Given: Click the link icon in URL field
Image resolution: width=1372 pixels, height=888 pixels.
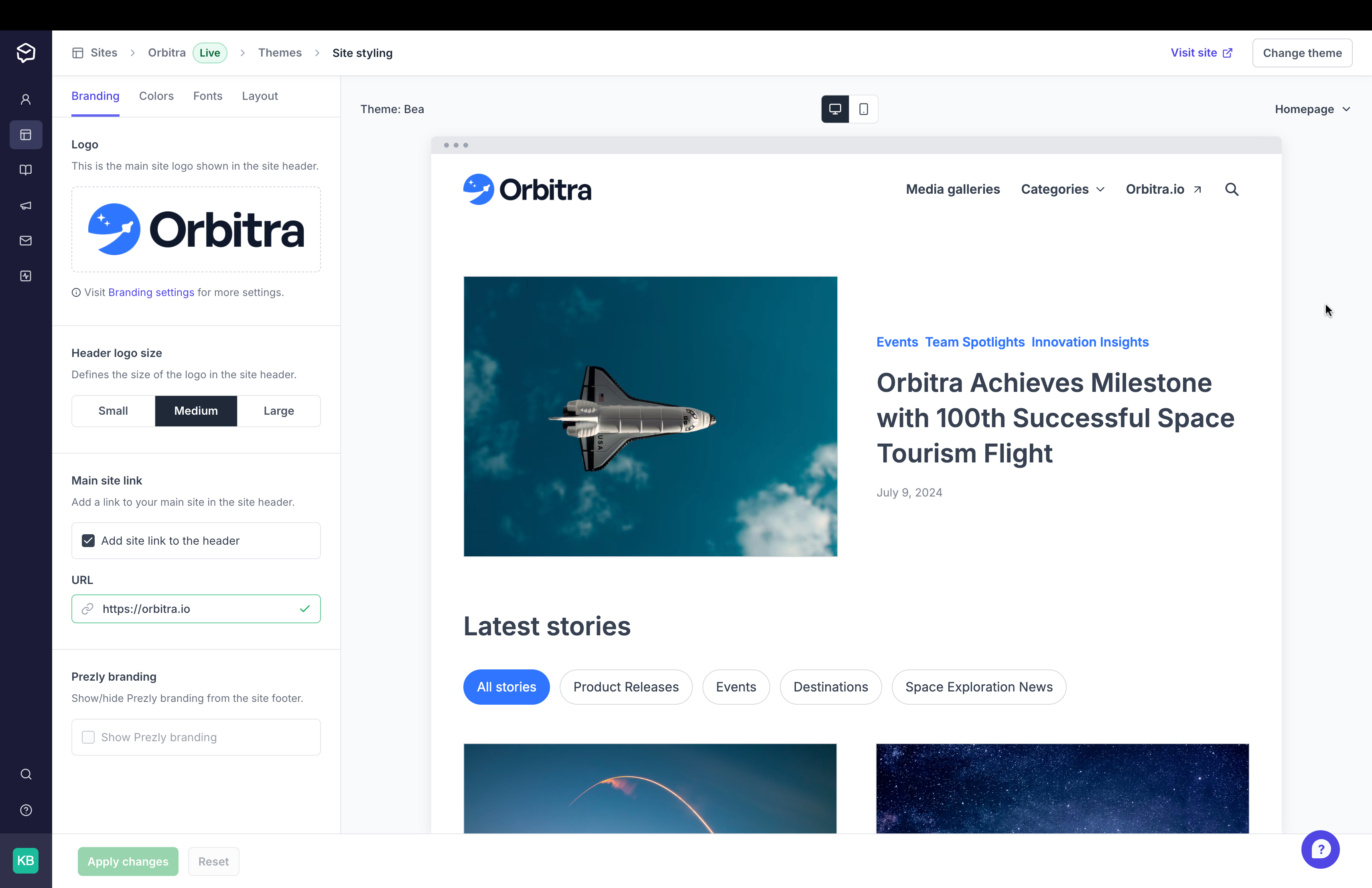Looking at the screenshot, I should [89, 608].
